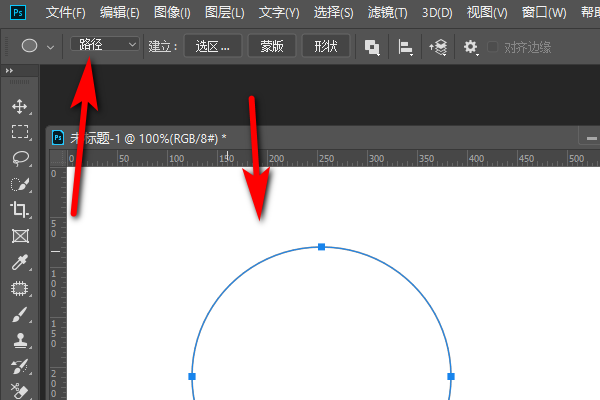The image size is (600, 400).
Task: Select the History Brush tool
Action: click(x=20, y=366)
